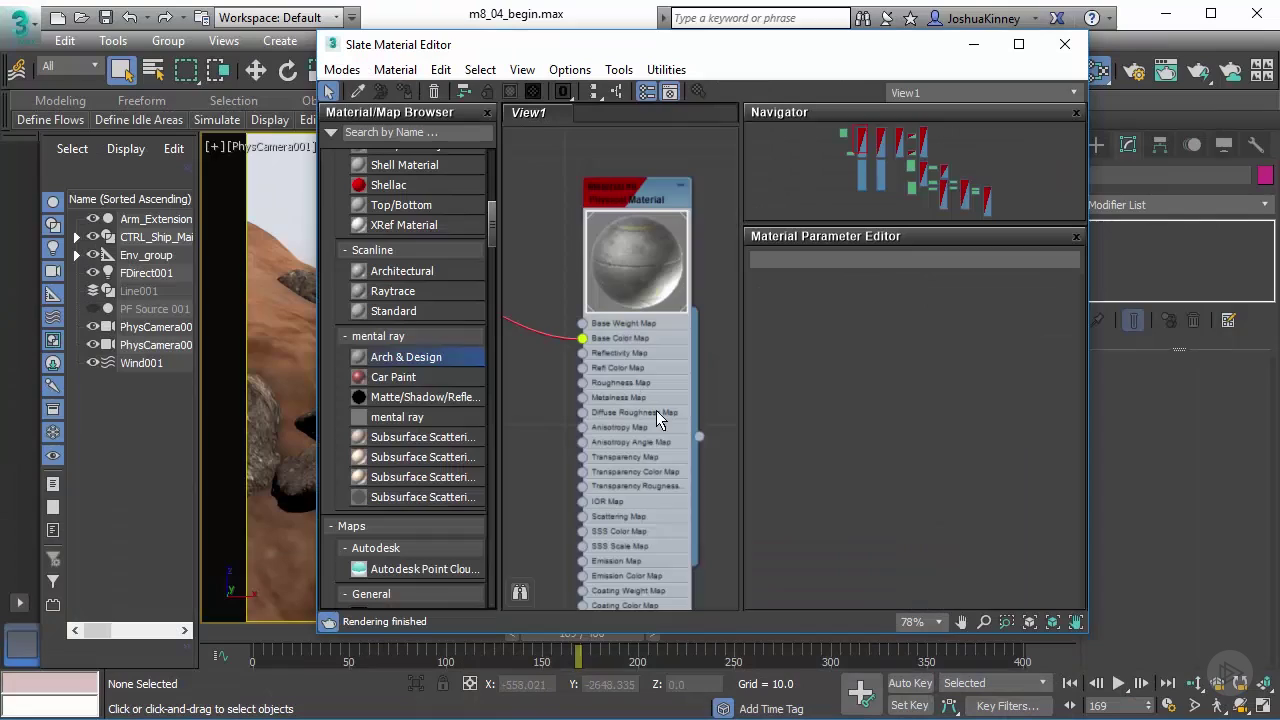The height and width of the screenshot is (720, 1280).
Task: Open the Utilities menu in Slate editor
Action: click(666, 70)
